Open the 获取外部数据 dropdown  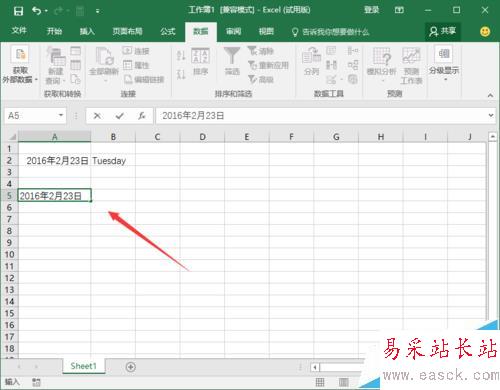click(x=20, y=65)
